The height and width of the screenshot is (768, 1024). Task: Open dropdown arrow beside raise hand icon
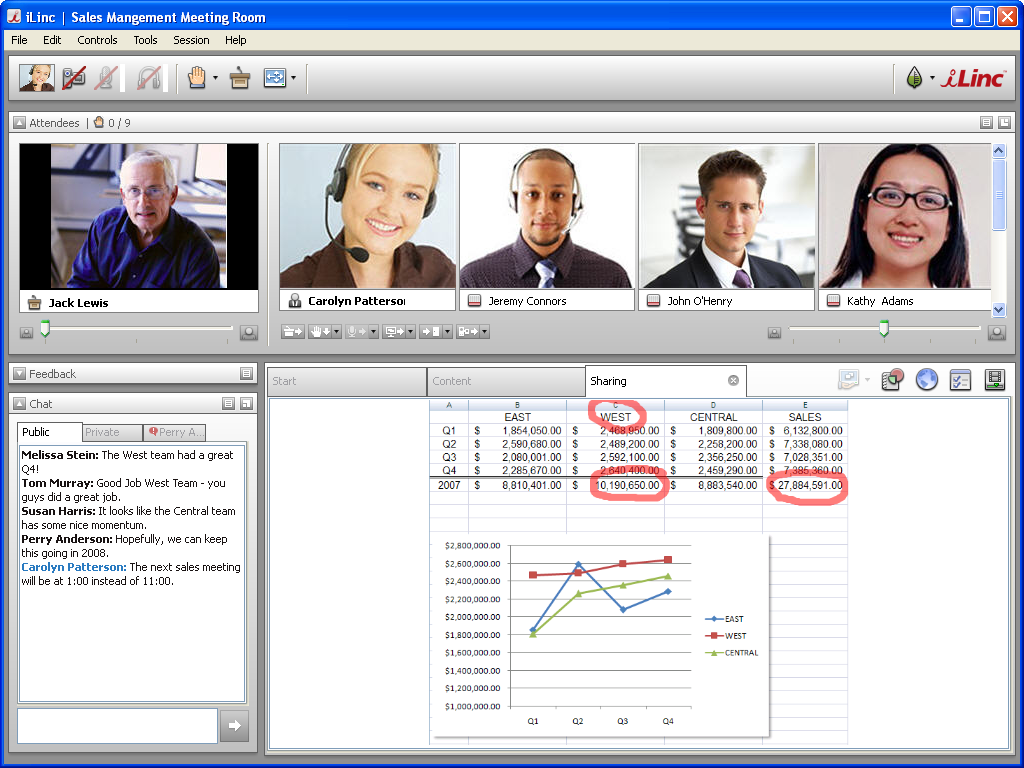point(215,78)
